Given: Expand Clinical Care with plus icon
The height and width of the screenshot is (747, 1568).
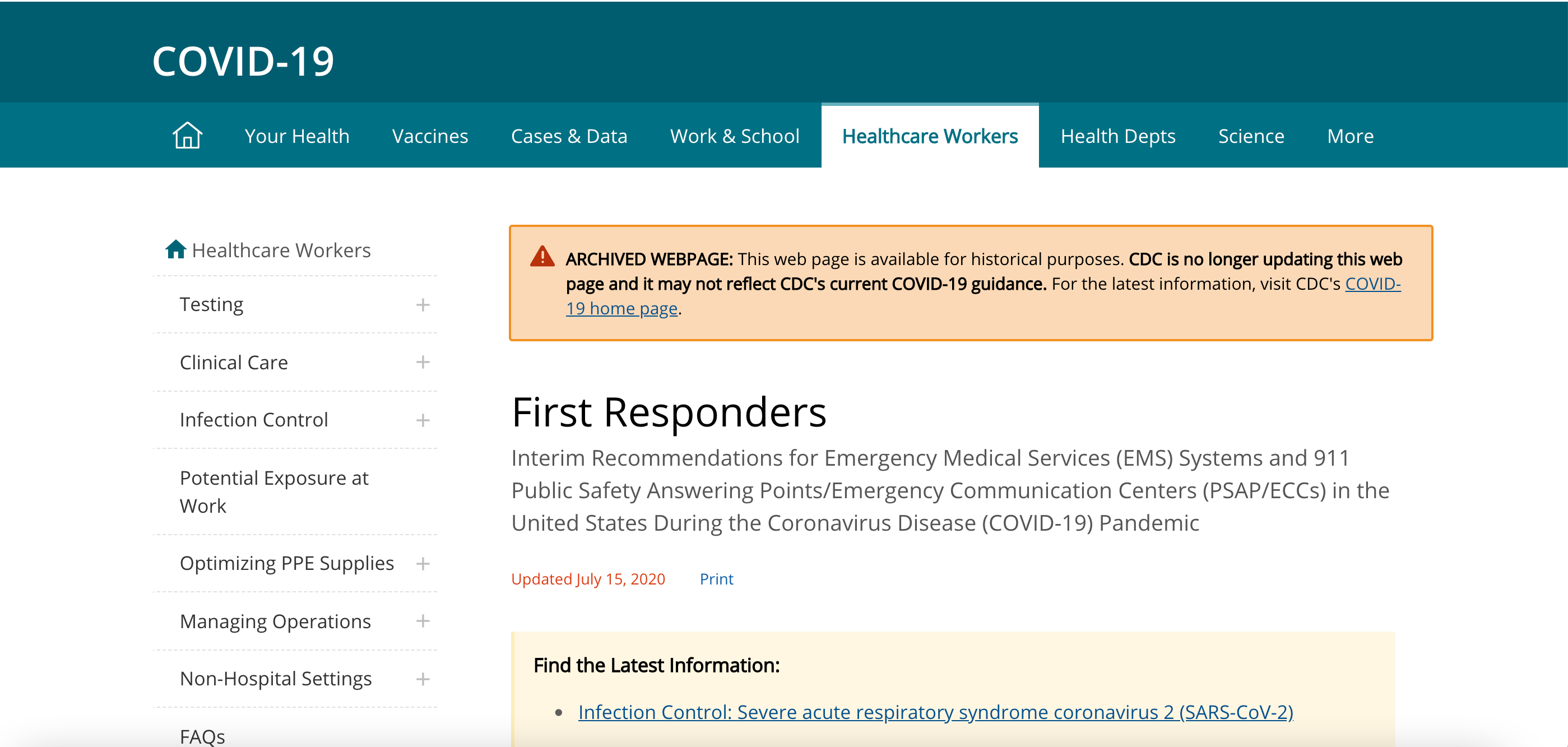Looking at the screenshot, I should tap(423, 362).
